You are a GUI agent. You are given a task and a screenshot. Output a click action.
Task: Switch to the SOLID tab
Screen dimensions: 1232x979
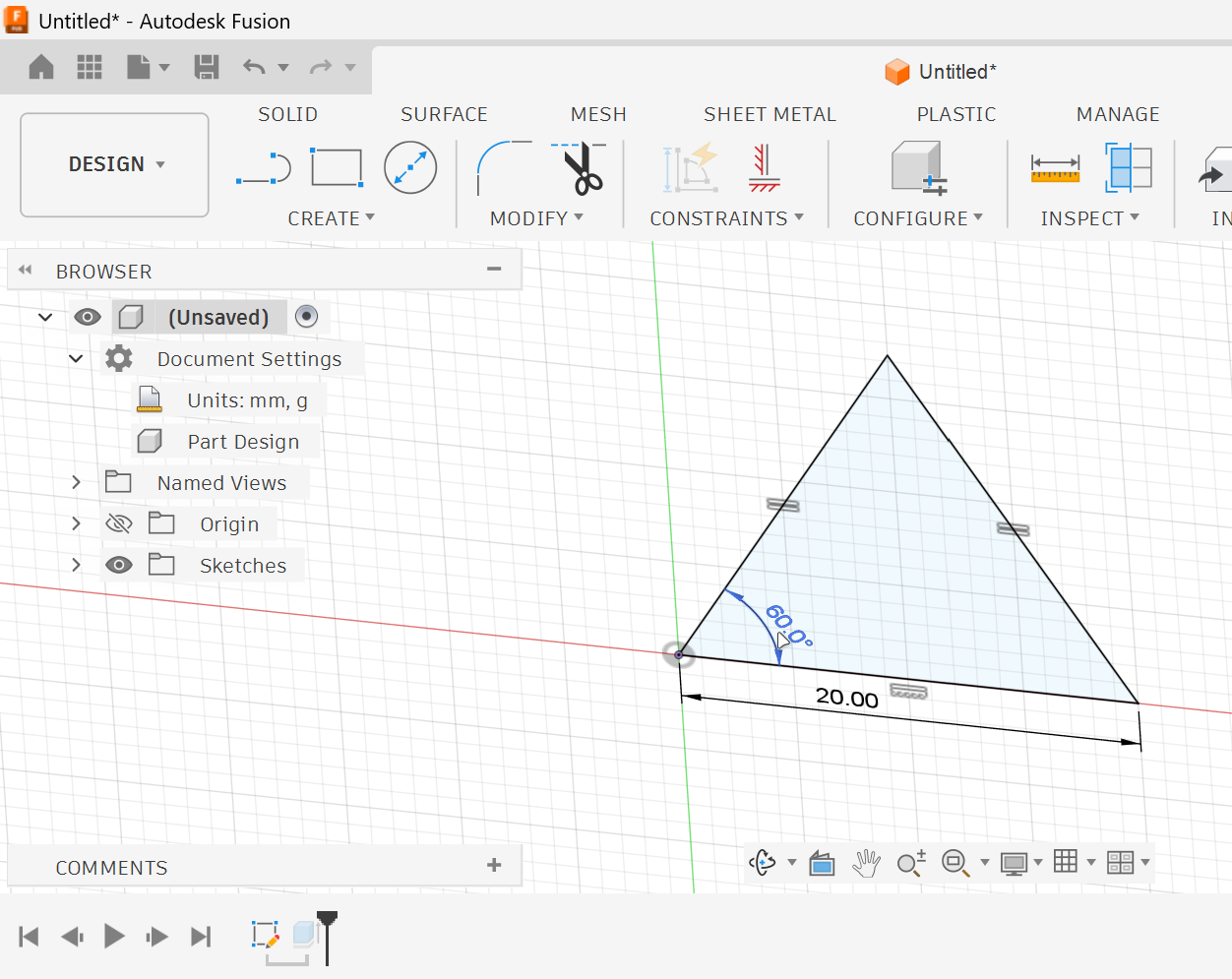[x=287, y=114]
